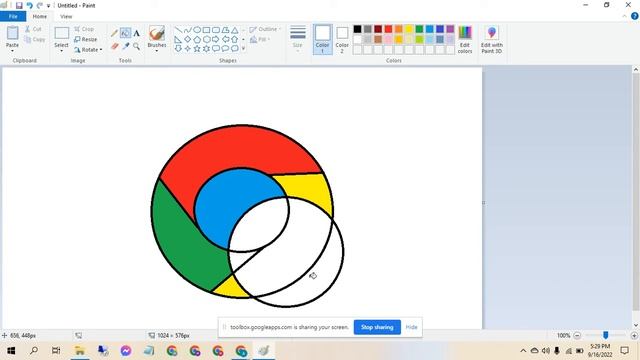640x360 pixels.
Task: Click the Undo arrow icon
Action: click(29, 5)
